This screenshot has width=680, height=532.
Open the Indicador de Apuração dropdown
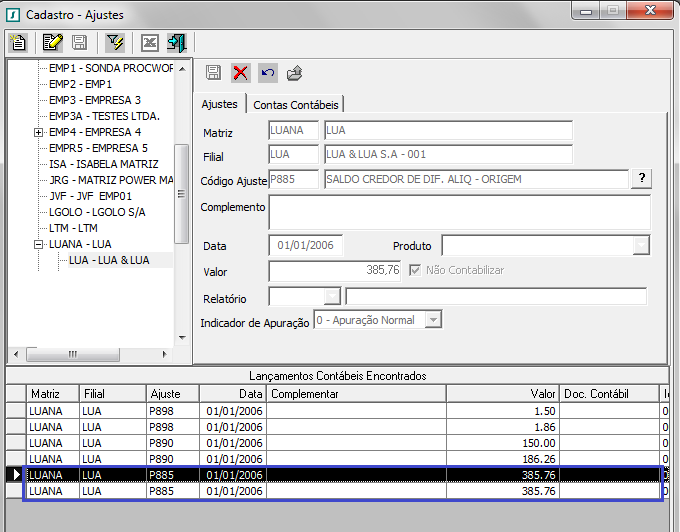[x=433, y=320]
